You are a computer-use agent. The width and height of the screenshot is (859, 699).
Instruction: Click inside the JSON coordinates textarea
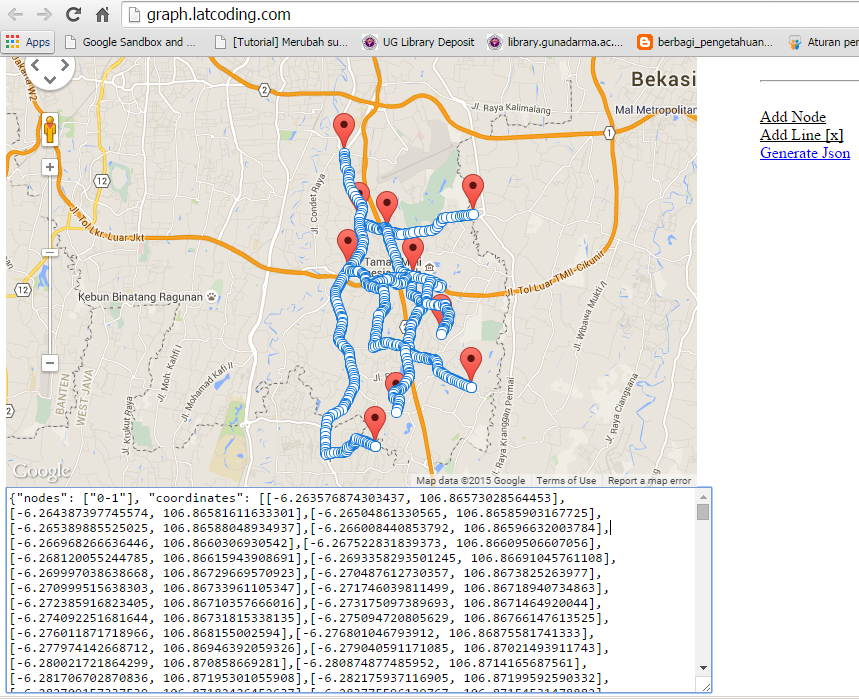pos(351,589)
